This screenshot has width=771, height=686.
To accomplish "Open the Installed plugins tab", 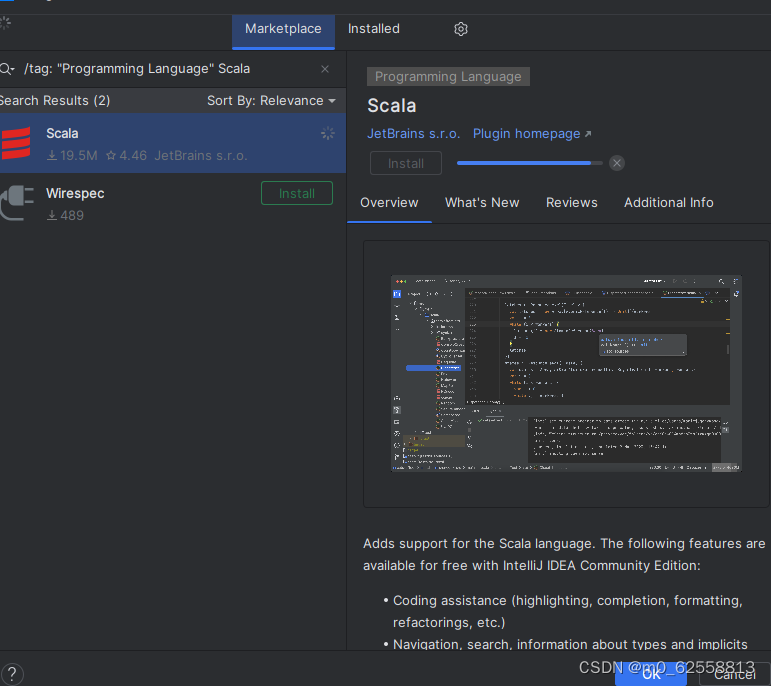I will point(374,29).
